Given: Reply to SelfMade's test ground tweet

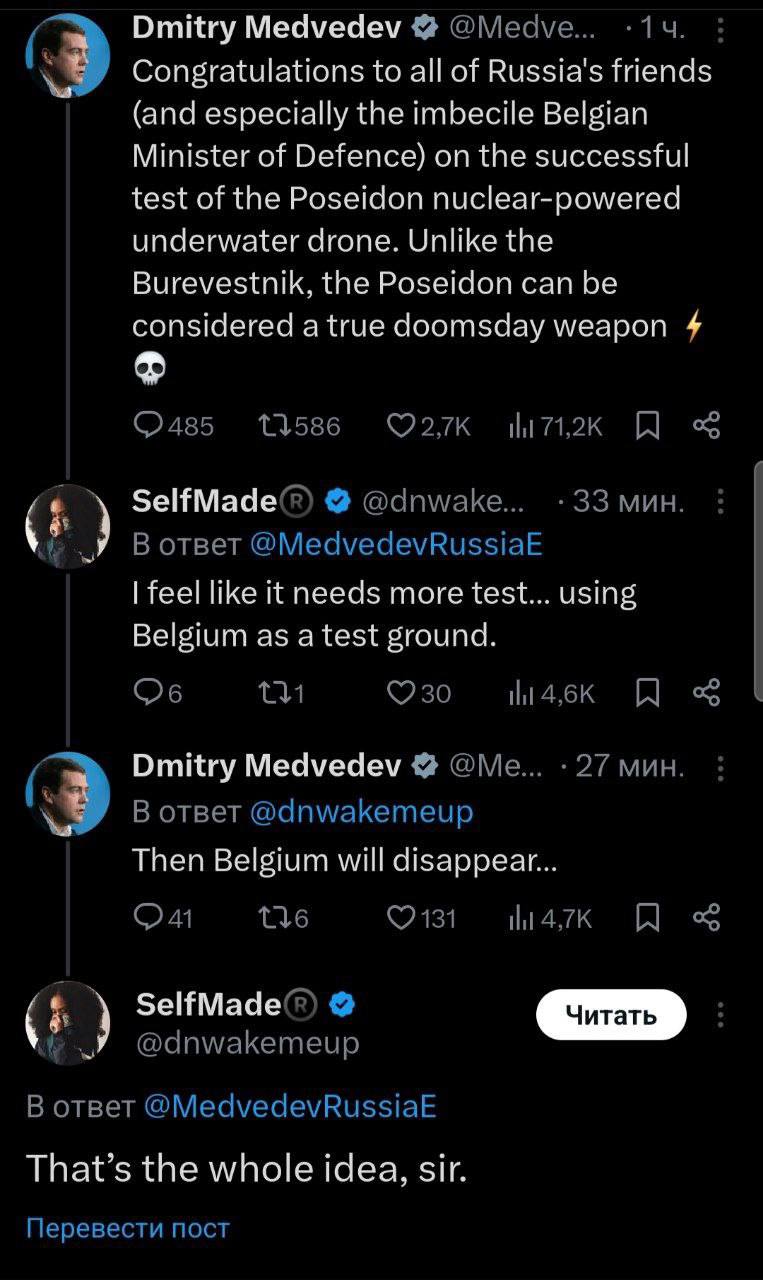Looking at the screenshot, I should coord(148,693).
